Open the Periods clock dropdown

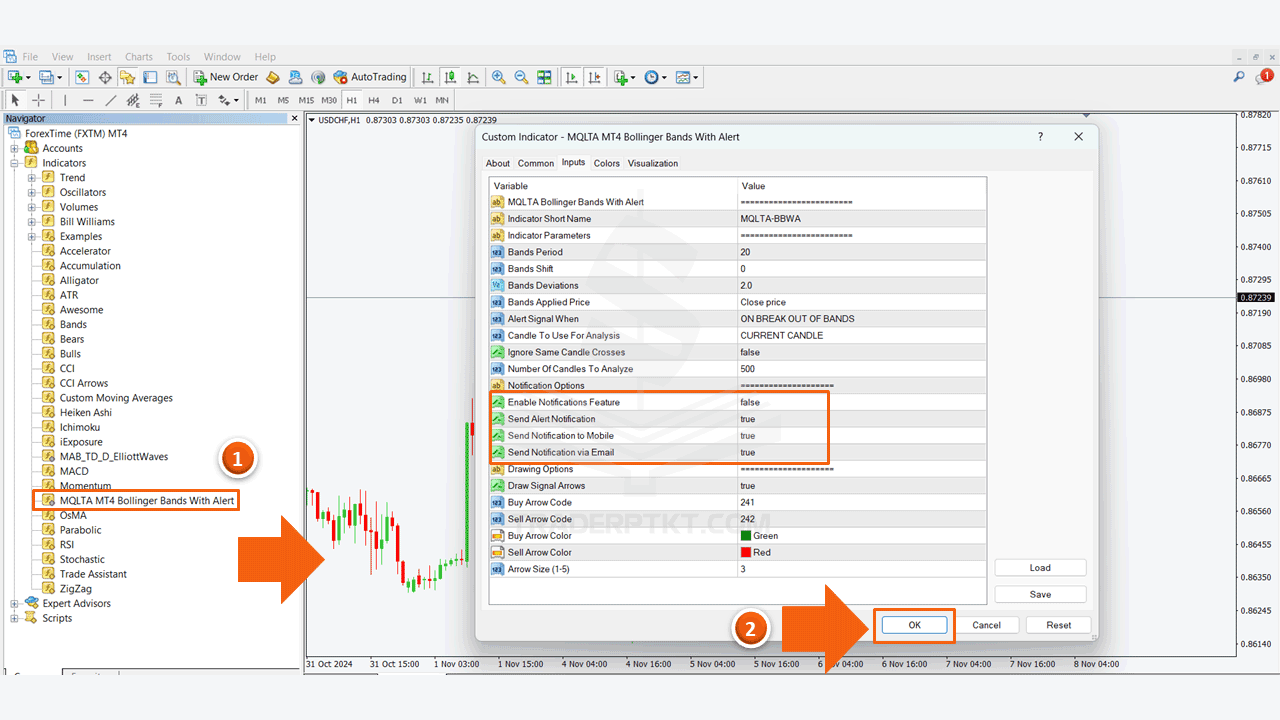(655, 77)
